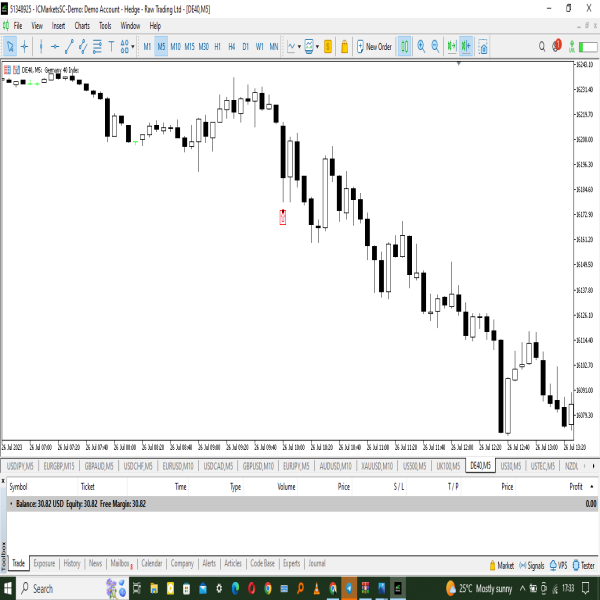600x600 pixels.
Task: Click the Signals link in status bar
Action: (x=532, y=566)
